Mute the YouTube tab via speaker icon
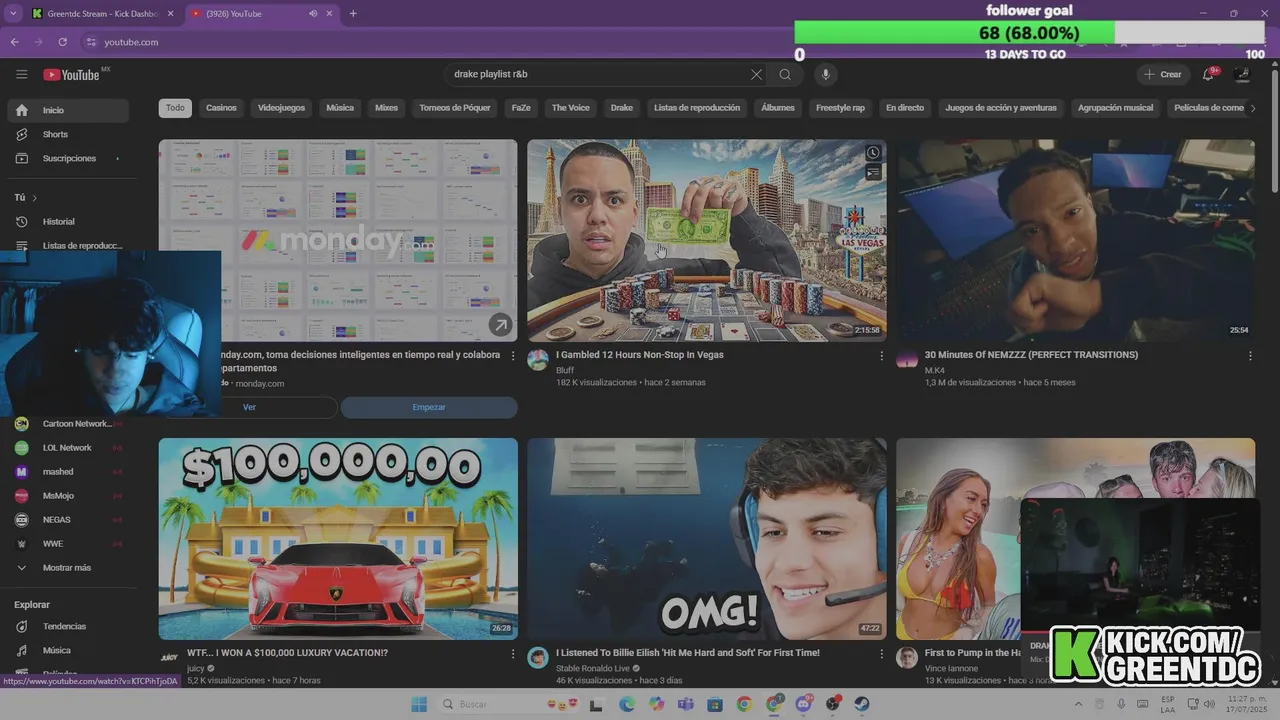Screen dimensions: 1280x720 tap(314, 13)
